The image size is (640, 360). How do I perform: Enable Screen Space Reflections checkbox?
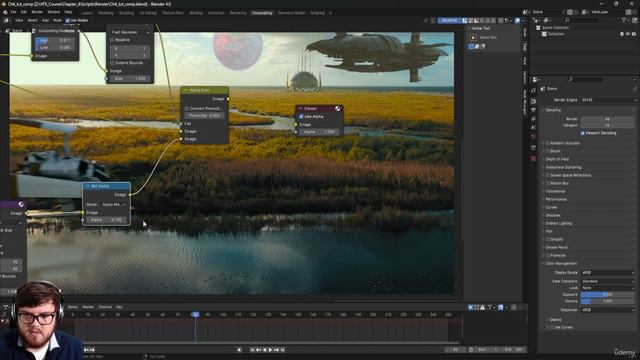click(549, 176)
